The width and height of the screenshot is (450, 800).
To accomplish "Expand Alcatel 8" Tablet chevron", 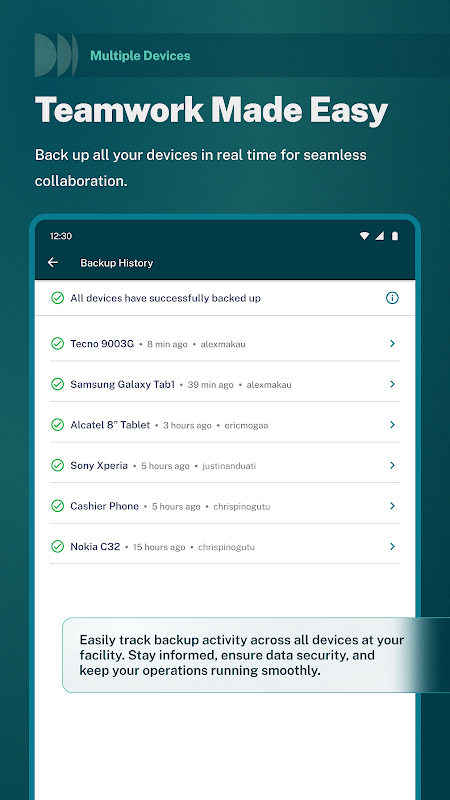I will pos(392,424).
